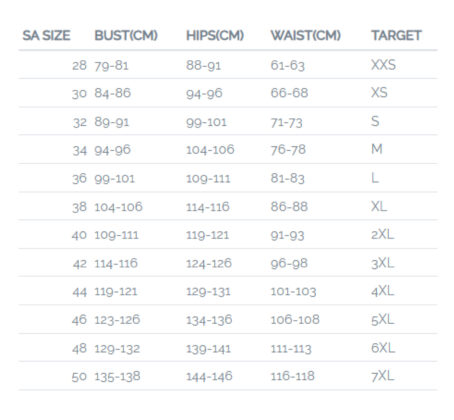Select SA size 40 row

click(228, 234)
